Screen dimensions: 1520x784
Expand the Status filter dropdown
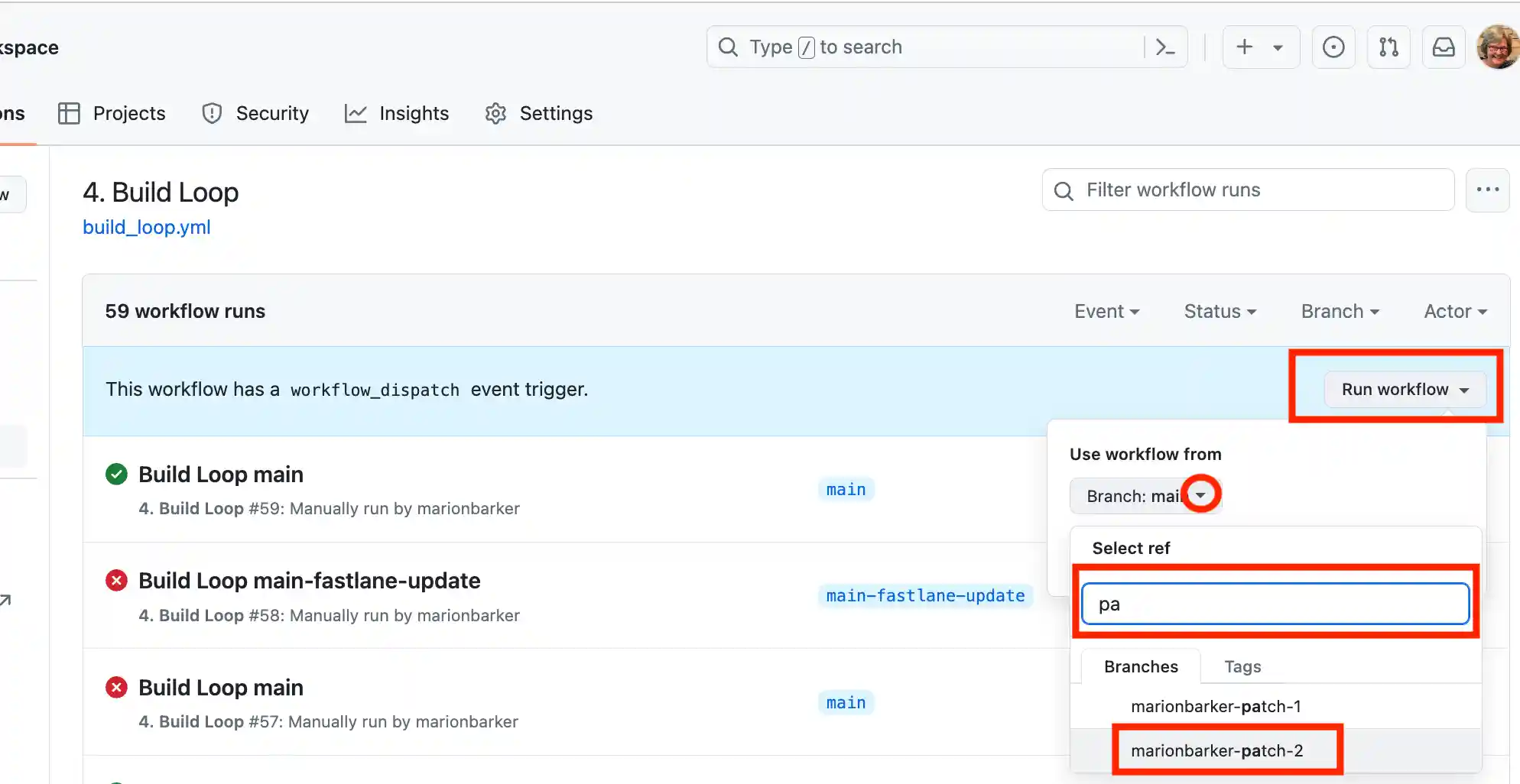point(1220,311)
